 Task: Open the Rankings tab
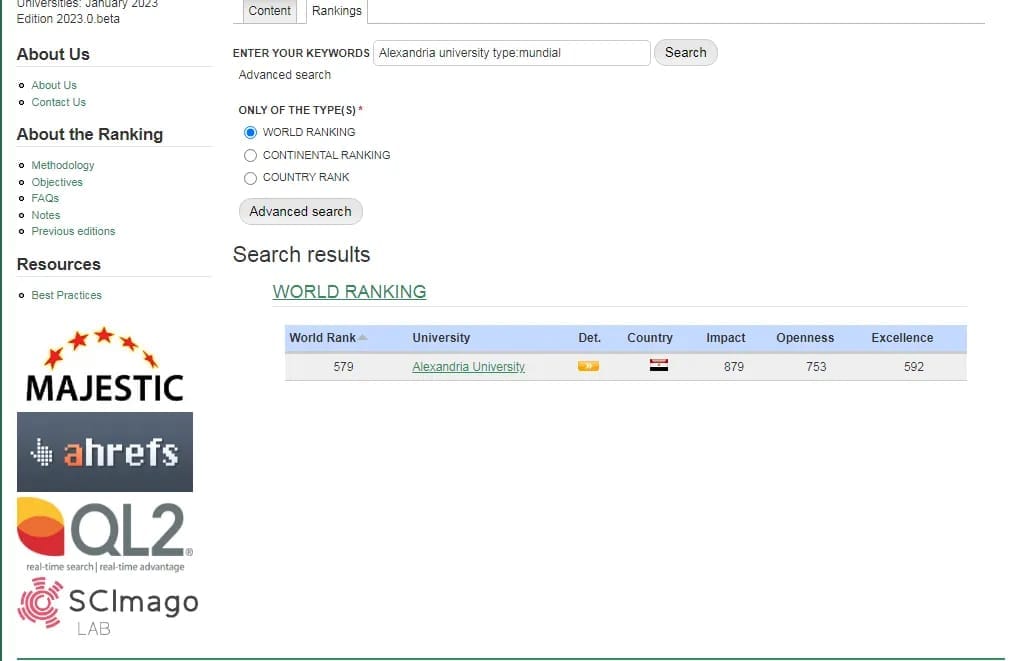point(337,11)
